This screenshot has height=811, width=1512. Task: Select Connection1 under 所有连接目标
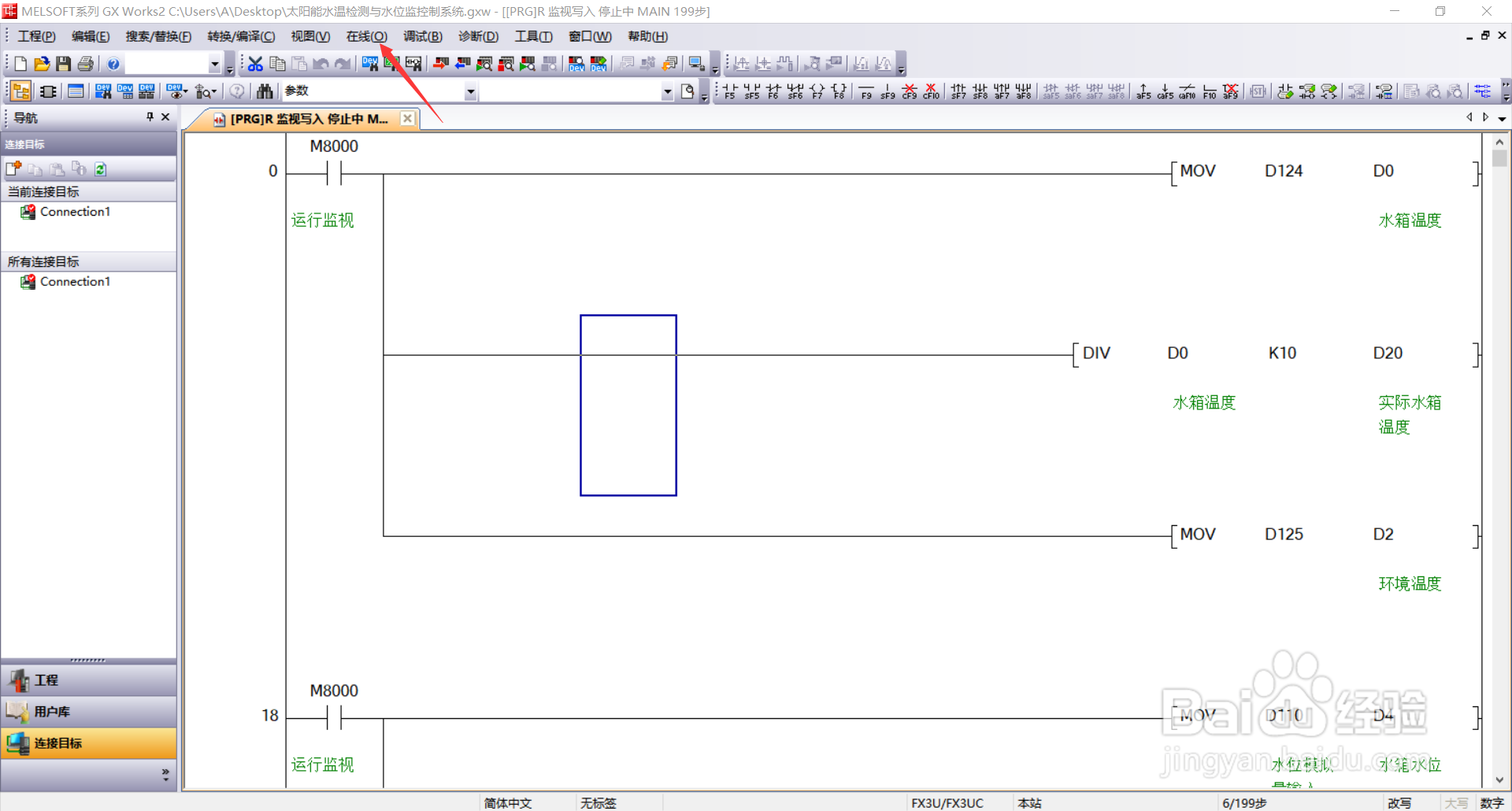point(76,282)
